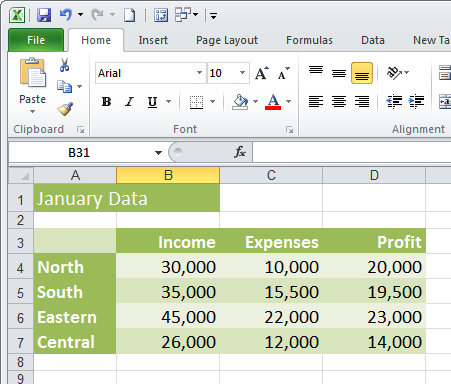Expand the Paste options arrow
The image size is (451, 384).
(32, 111)
